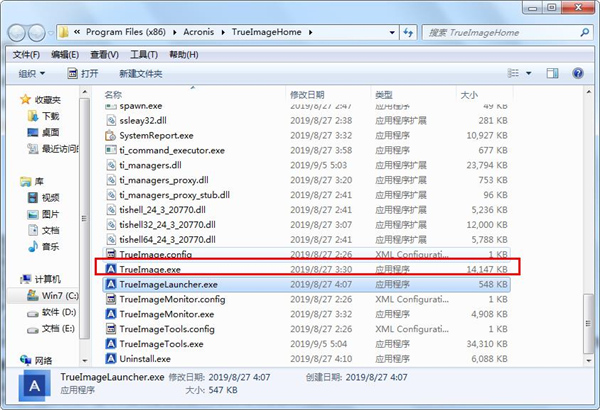Click the TrueImageTools.config file icon
The image size is (600, 410).
(111, 329)
